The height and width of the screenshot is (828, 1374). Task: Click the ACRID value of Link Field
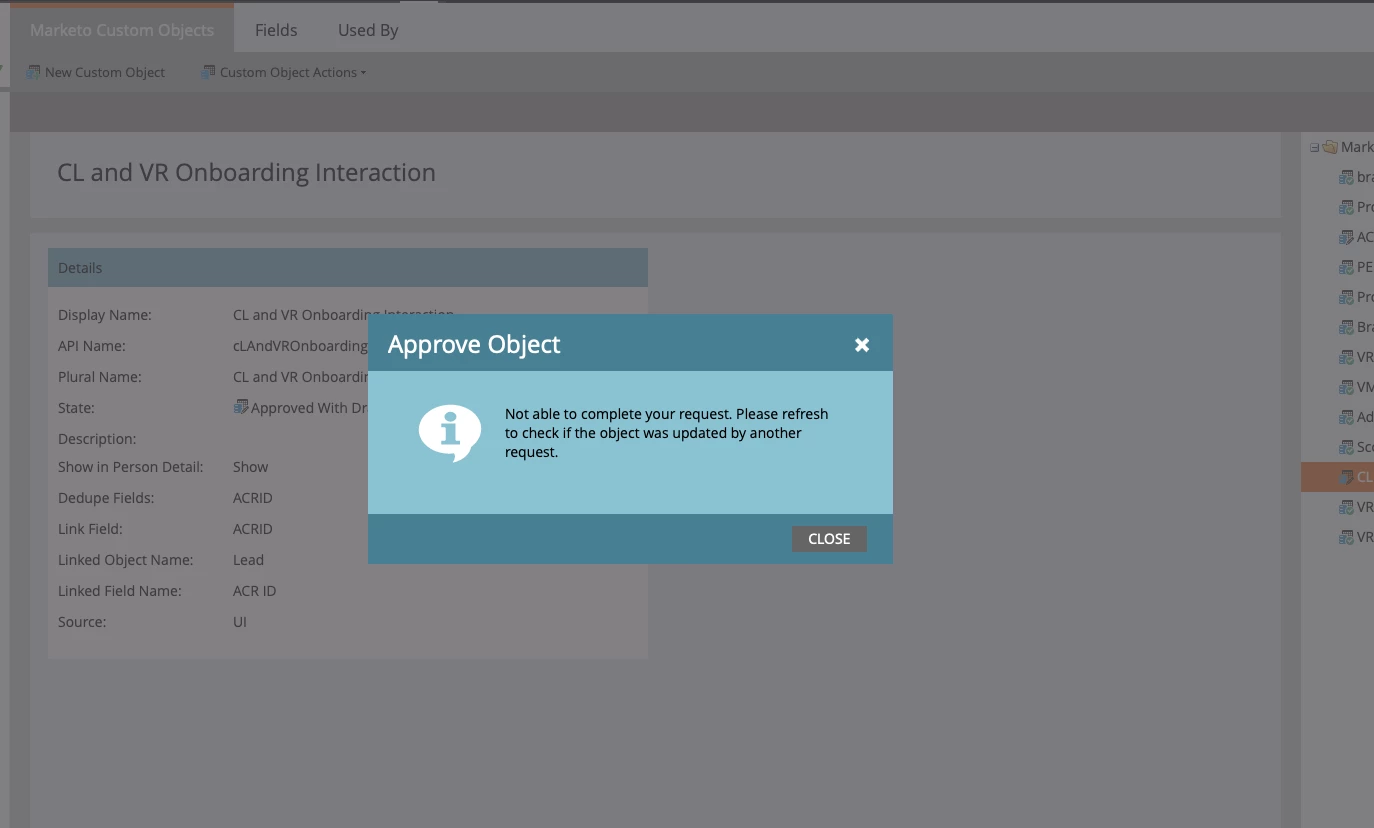click(253, 529)
